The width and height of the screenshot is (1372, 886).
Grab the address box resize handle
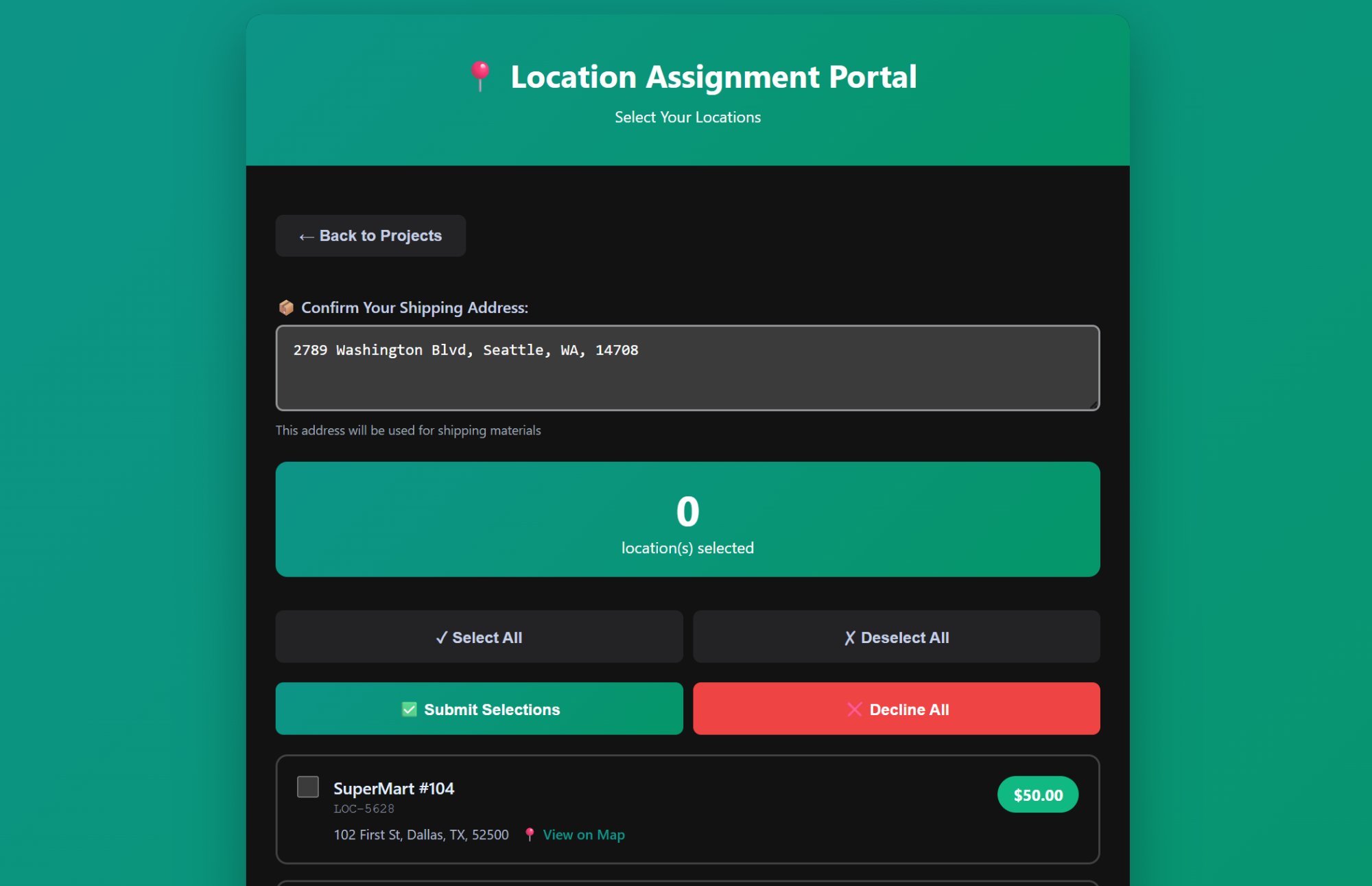point(1093,404)
